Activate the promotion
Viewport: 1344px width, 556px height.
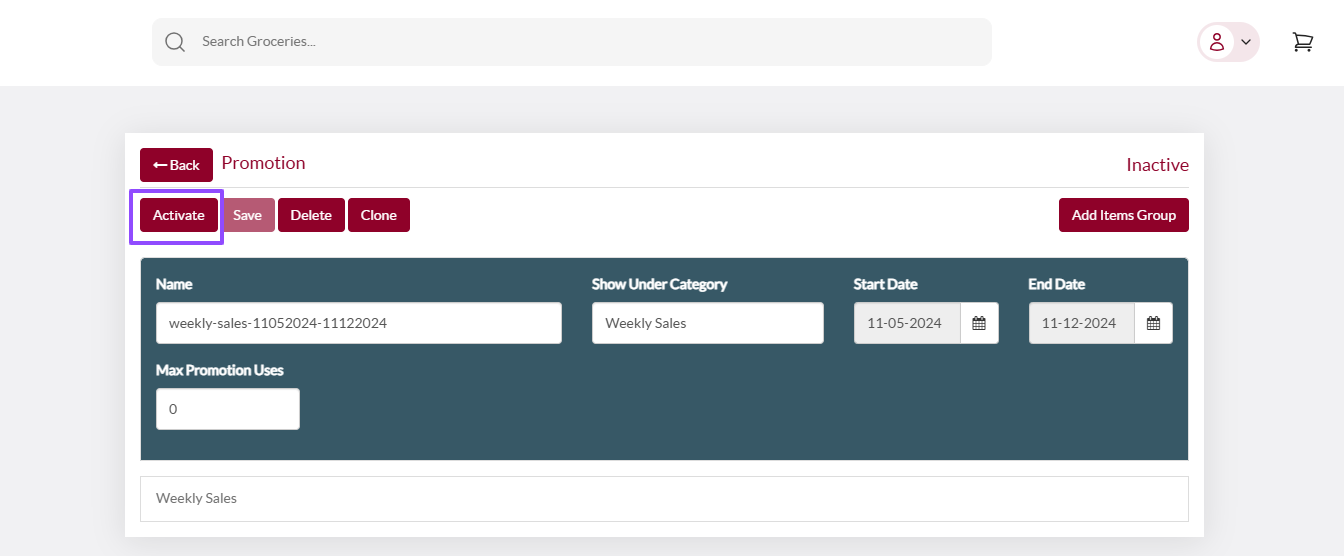[x=178, y=215]
